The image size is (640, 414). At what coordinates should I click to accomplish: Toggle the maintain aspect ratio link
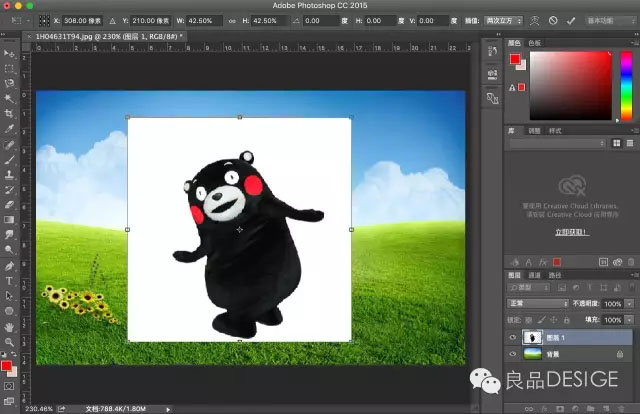point(232,21)
